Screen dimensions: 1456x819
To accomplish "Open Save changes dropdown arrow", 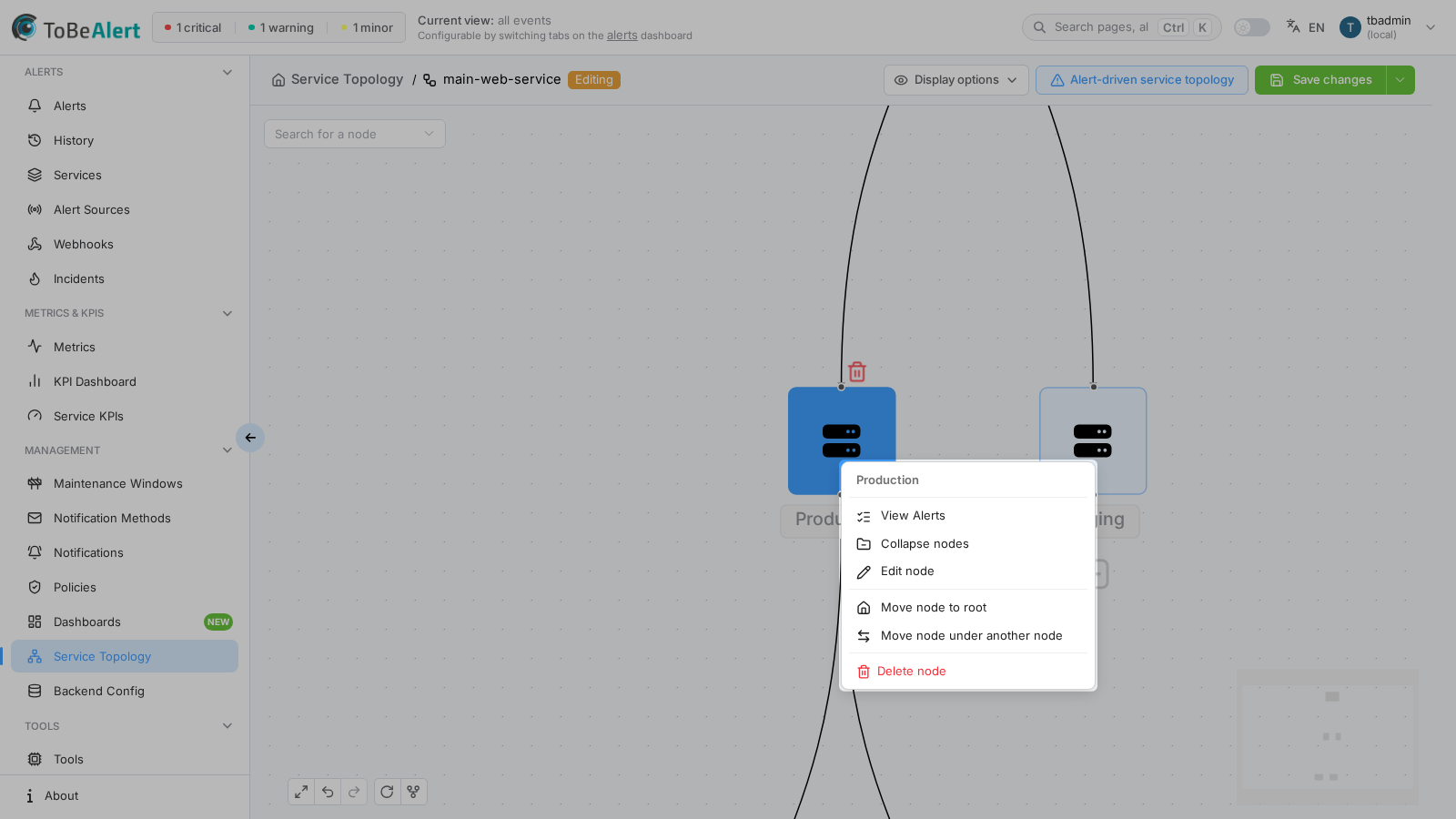I will pyautogui.click(x=1400, y=80).
